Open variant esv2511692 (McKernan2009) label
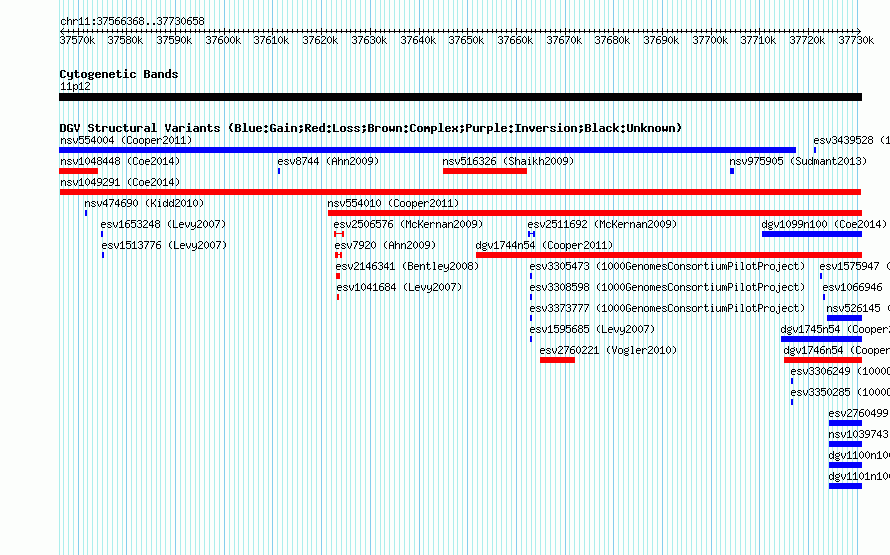Screen dimensions: 890x555 [x=602, y=224]
